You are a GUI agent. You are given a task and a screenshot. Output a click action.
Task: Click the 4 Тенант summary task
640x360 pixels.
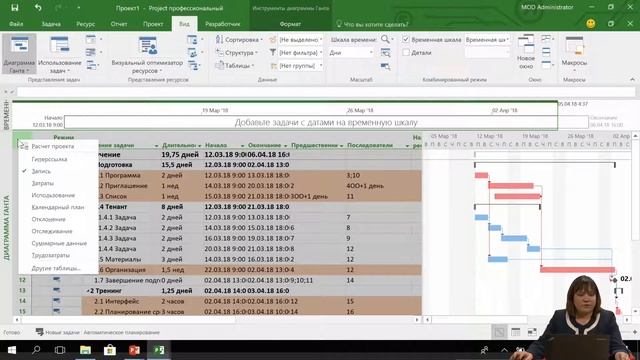tap(113, 207)
